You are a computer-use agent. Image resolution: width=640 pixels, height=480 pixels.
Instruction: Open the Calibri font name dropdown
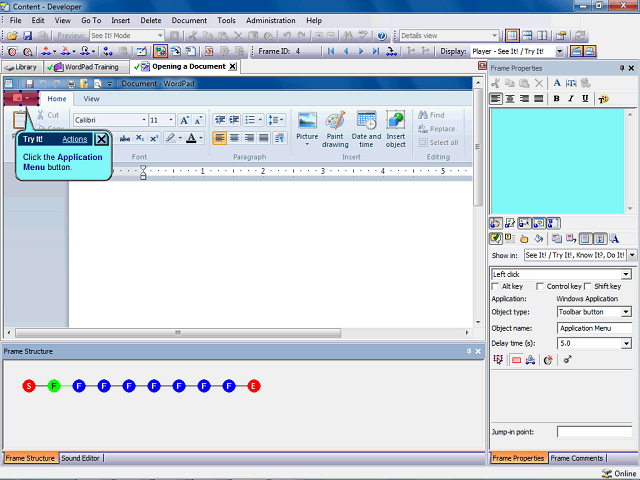point(144,120)
